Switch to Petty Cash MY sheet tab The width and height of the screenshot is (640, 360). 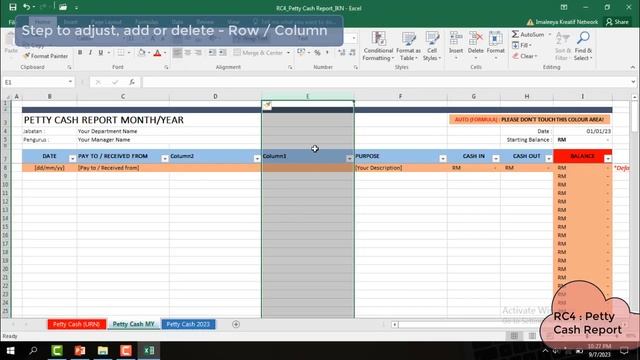click(133, 324)
